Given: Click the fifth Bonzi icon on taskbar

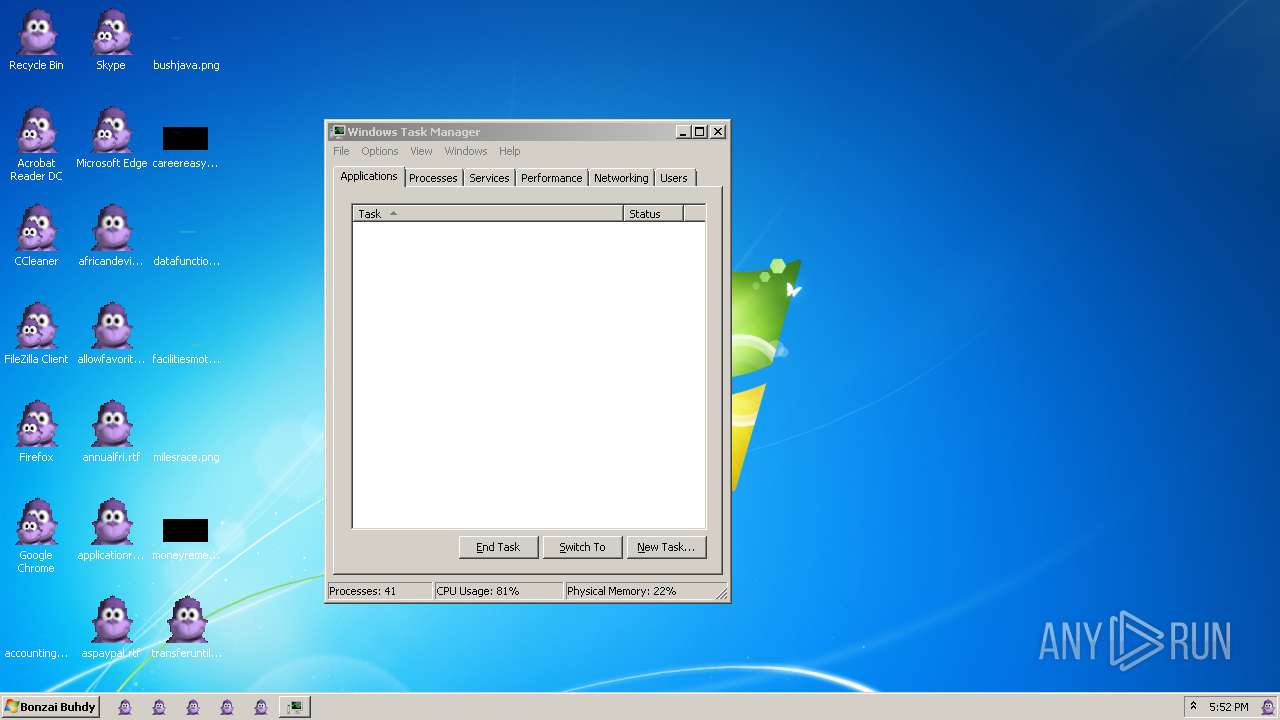Looking at the screenshot, I should 261,707.
